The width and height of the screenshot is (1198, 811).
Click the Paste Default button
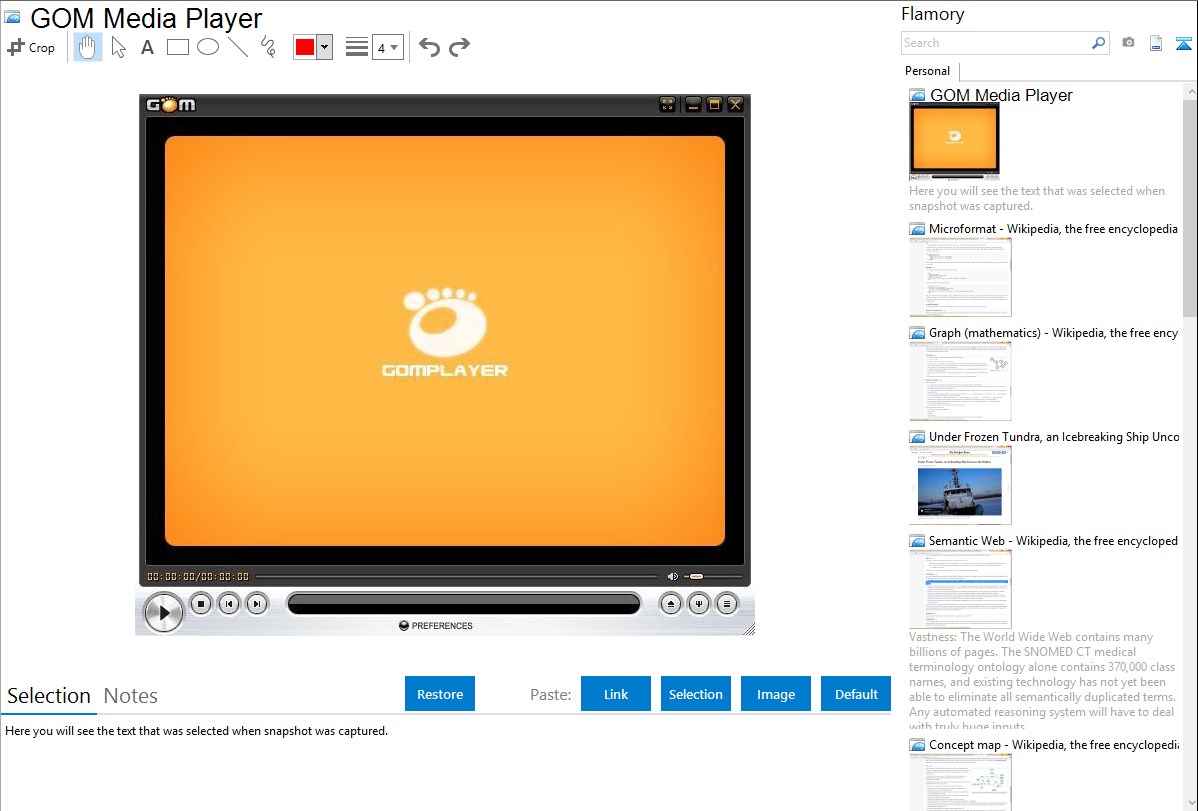(856, 694)
